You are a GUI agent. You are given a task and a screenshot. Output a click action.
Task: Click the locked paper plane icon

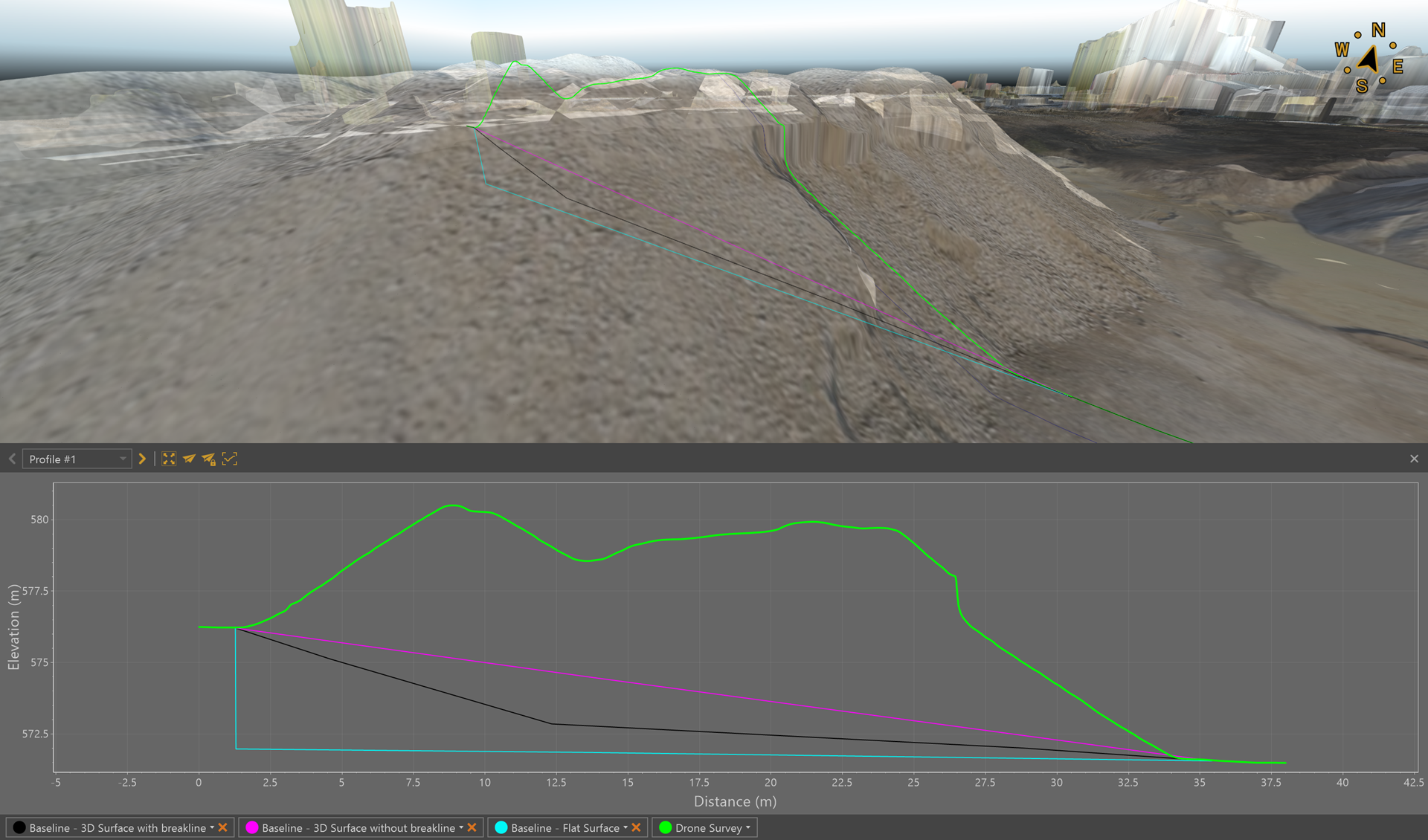[x=209, y=459]
